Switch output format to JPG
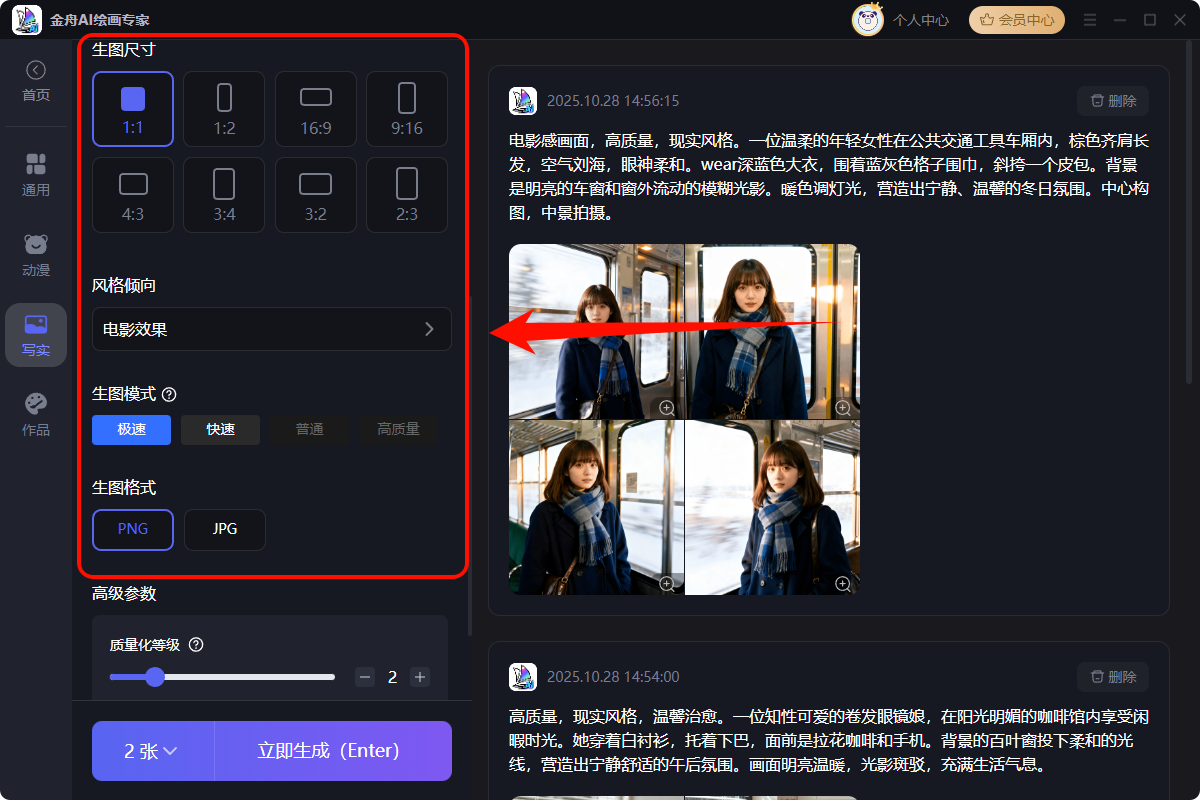Screen dimensions: 1200x800 [224, 529]
